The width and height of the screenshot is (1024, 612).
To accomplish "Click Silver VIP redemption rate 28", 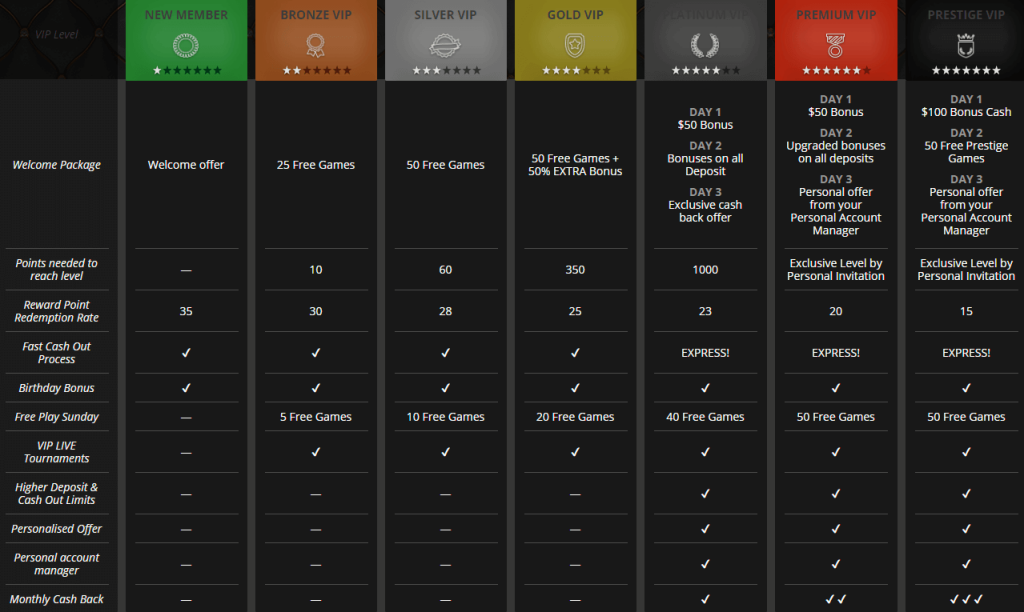I will click(445, 312).
